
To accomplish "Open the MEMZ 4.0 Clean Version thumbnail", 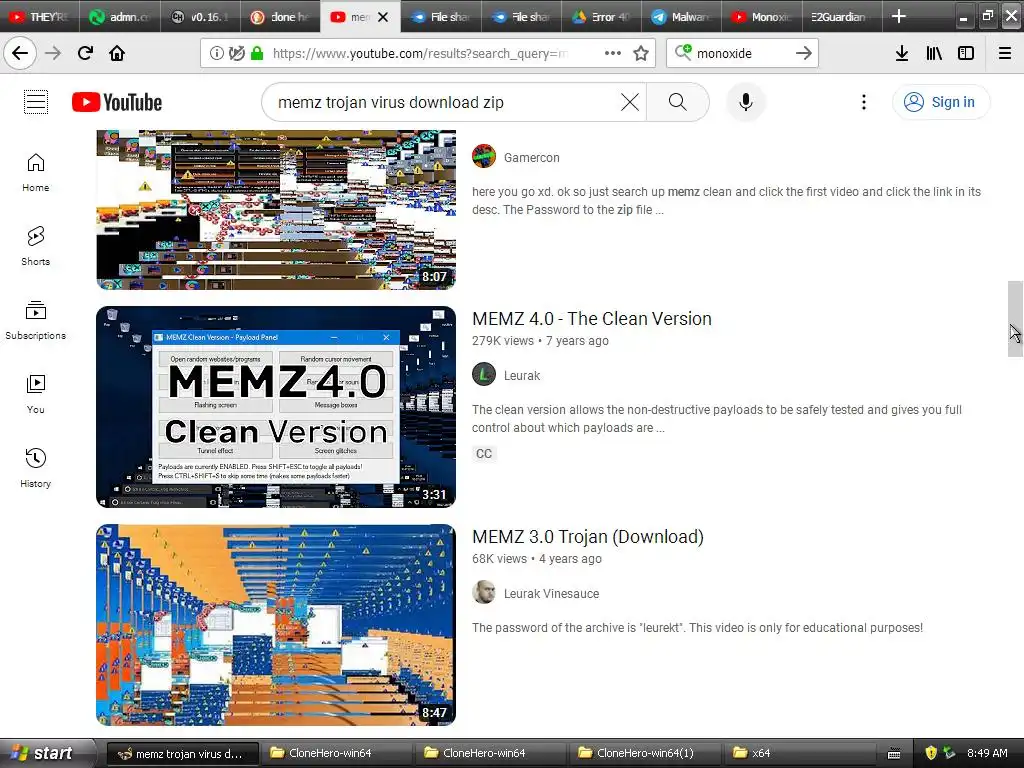I will tap(276, 407).
